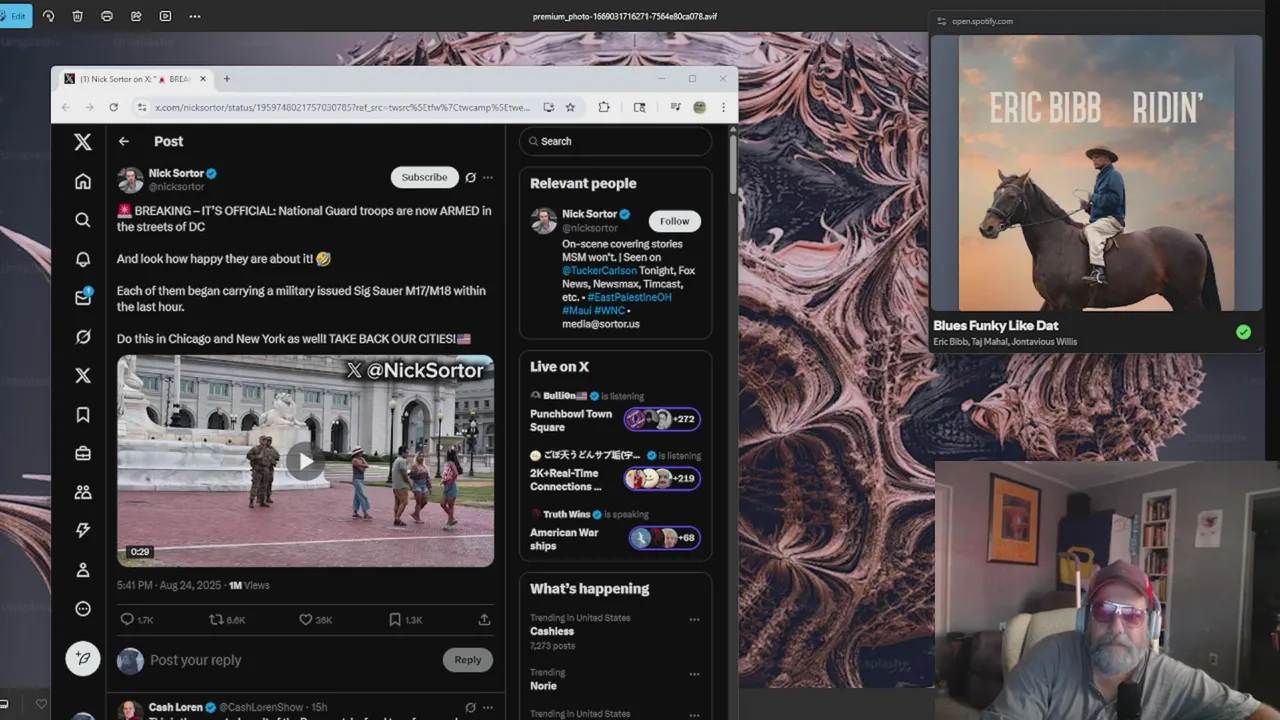Open Bookmarks in X sidebar
Image resolution: width=1280 pixels, height=720 pixels.
(x=83, y=414)
